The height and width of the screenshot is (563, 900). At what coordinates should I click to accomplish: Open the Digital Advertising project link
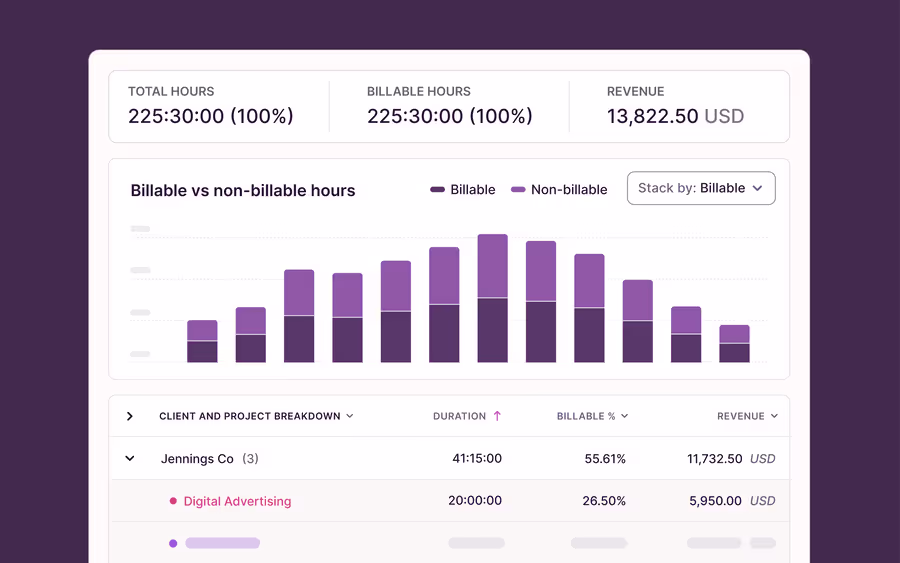(237, 501)
